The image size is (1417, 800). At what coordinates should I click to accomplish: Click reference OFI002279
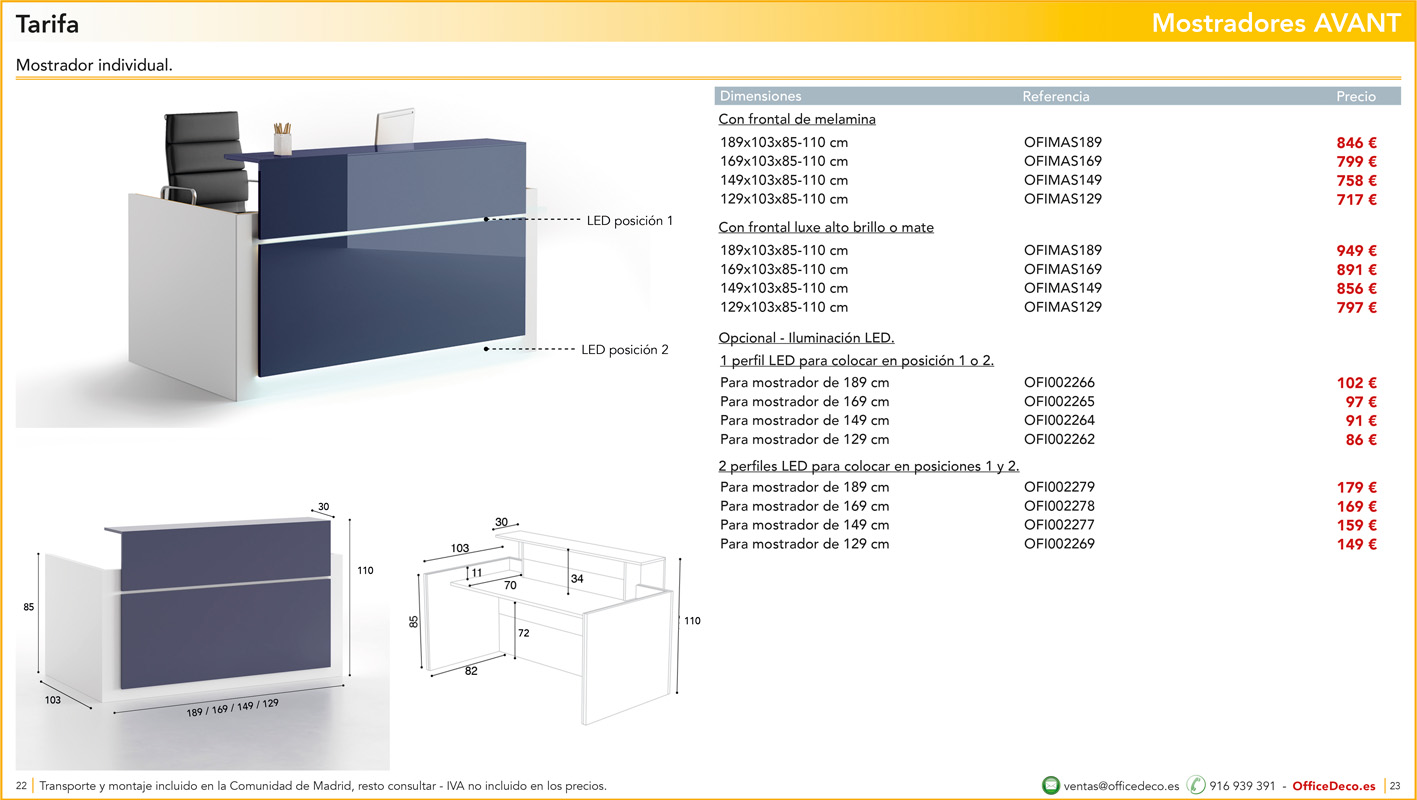(1059, 487)
